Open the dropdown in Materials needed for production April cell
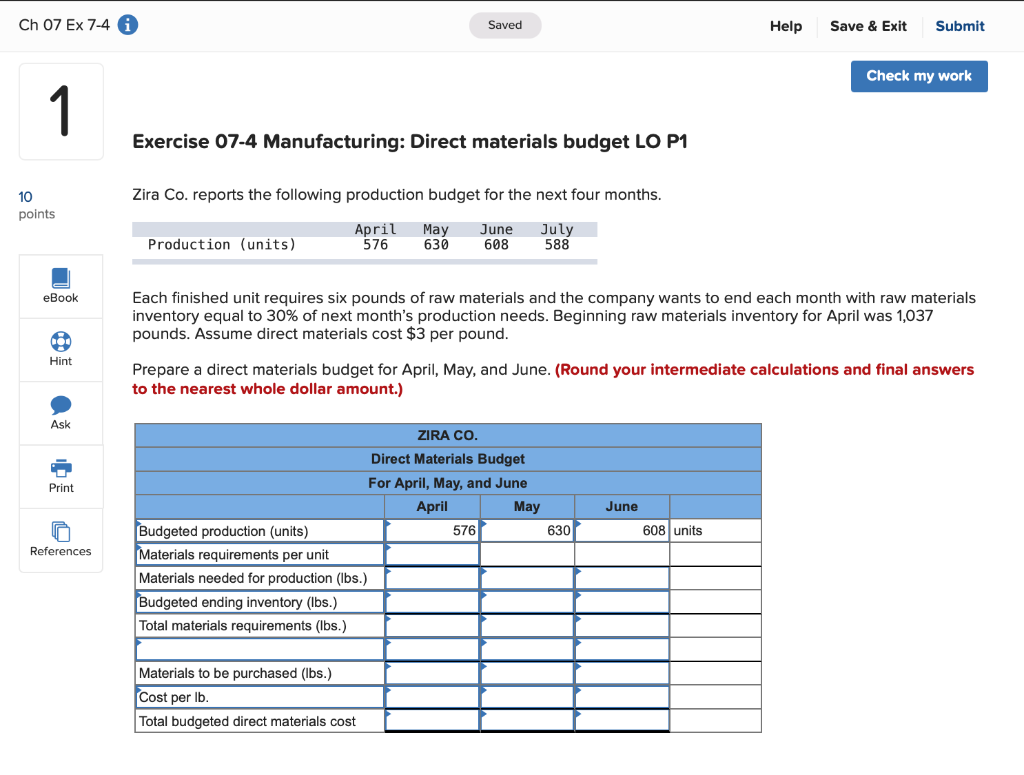 coord(388,578)
